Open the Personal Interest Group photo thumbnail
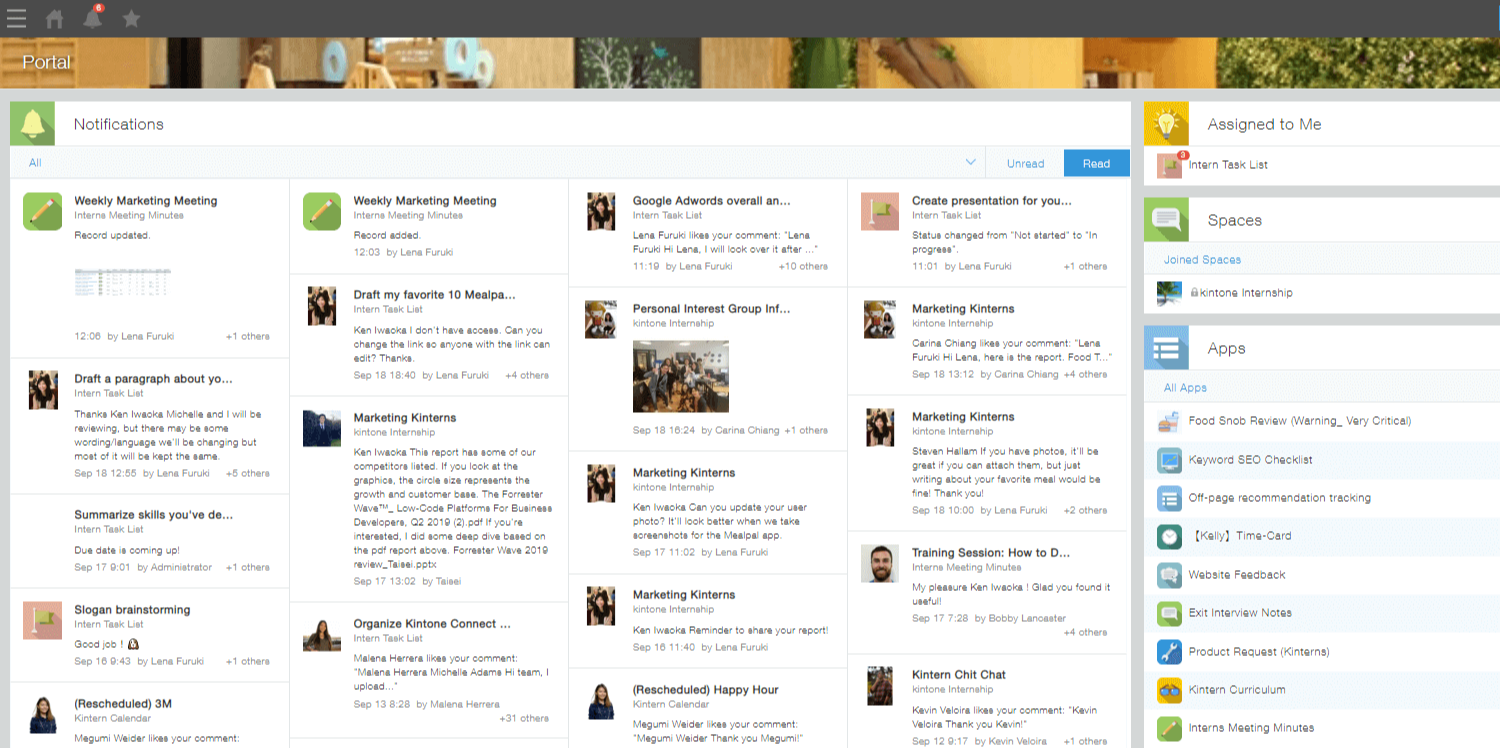This screenshot has width=1500, height=748. tap(680, 376)
